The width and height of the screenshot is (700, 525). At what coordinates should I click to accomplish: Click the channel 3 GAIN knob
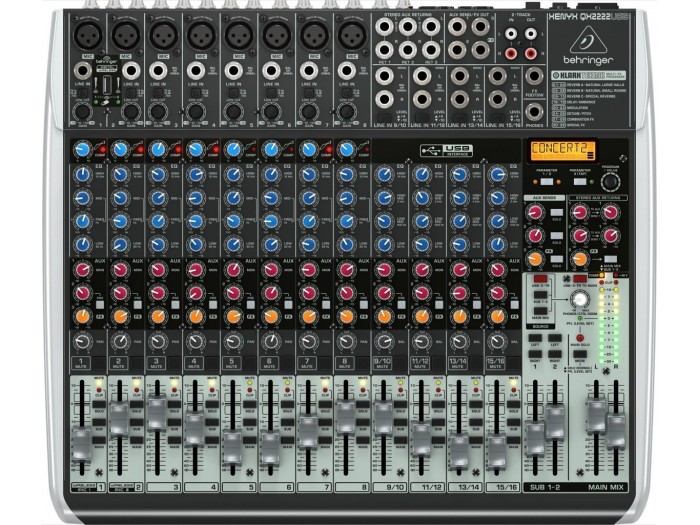click(157, 112)
